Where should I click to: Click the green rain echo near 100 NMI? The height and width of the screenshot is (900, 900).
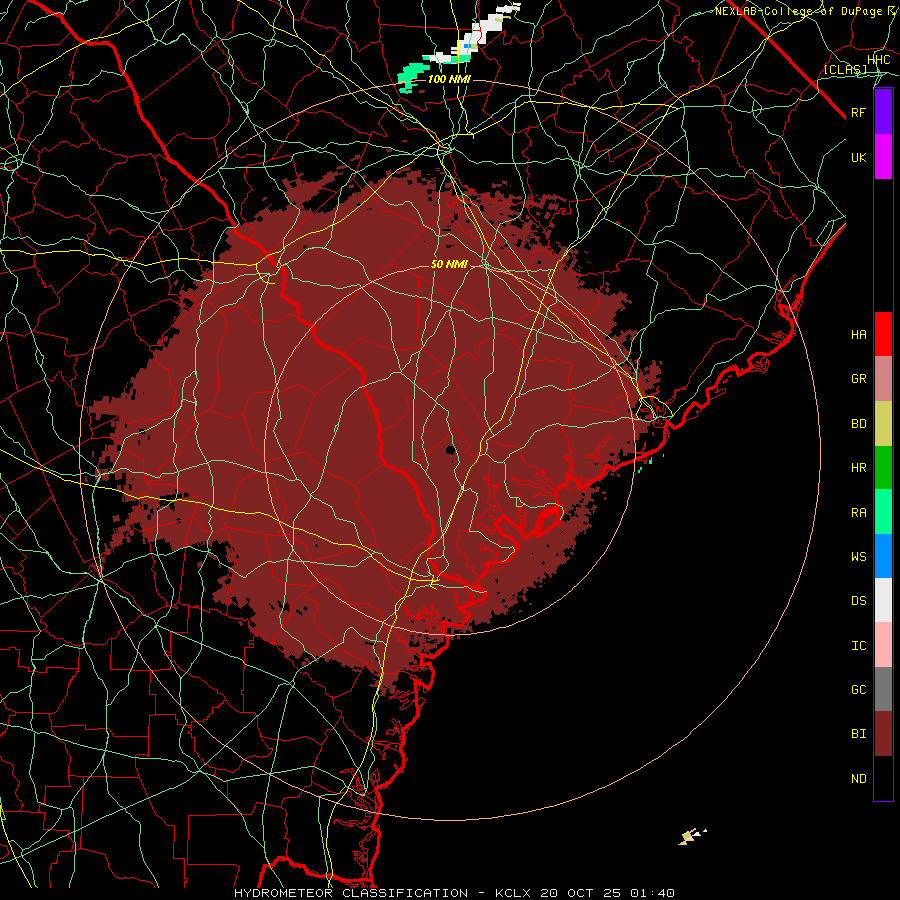click(412, 75)
